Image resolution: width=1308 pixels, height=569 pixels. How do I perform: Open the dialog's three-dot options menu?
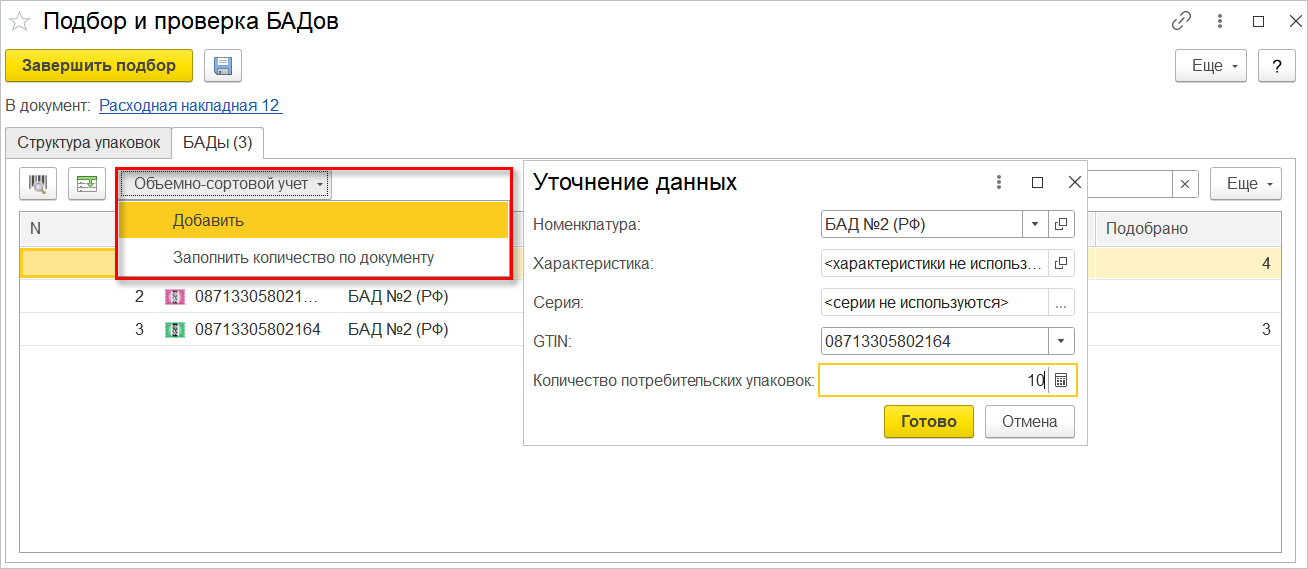click(998, 182)
